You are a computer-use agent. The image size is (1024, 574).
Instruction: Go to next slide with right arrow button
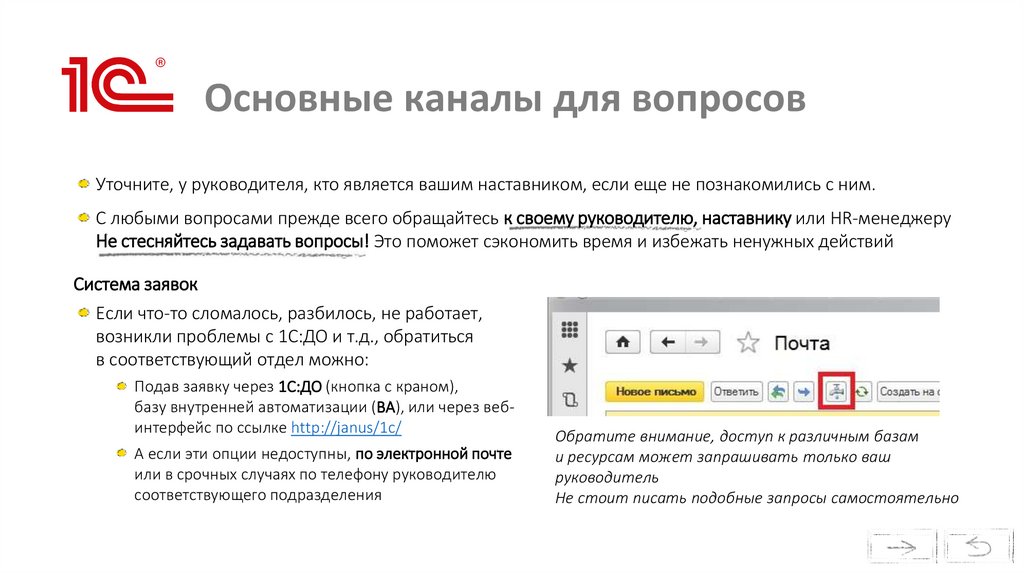[901, 546]
